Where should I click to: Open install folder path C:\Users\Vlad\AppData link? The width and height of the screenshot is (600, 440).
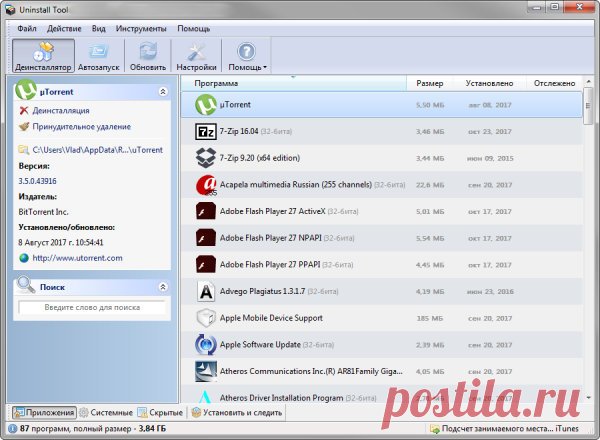click(98, 150)
